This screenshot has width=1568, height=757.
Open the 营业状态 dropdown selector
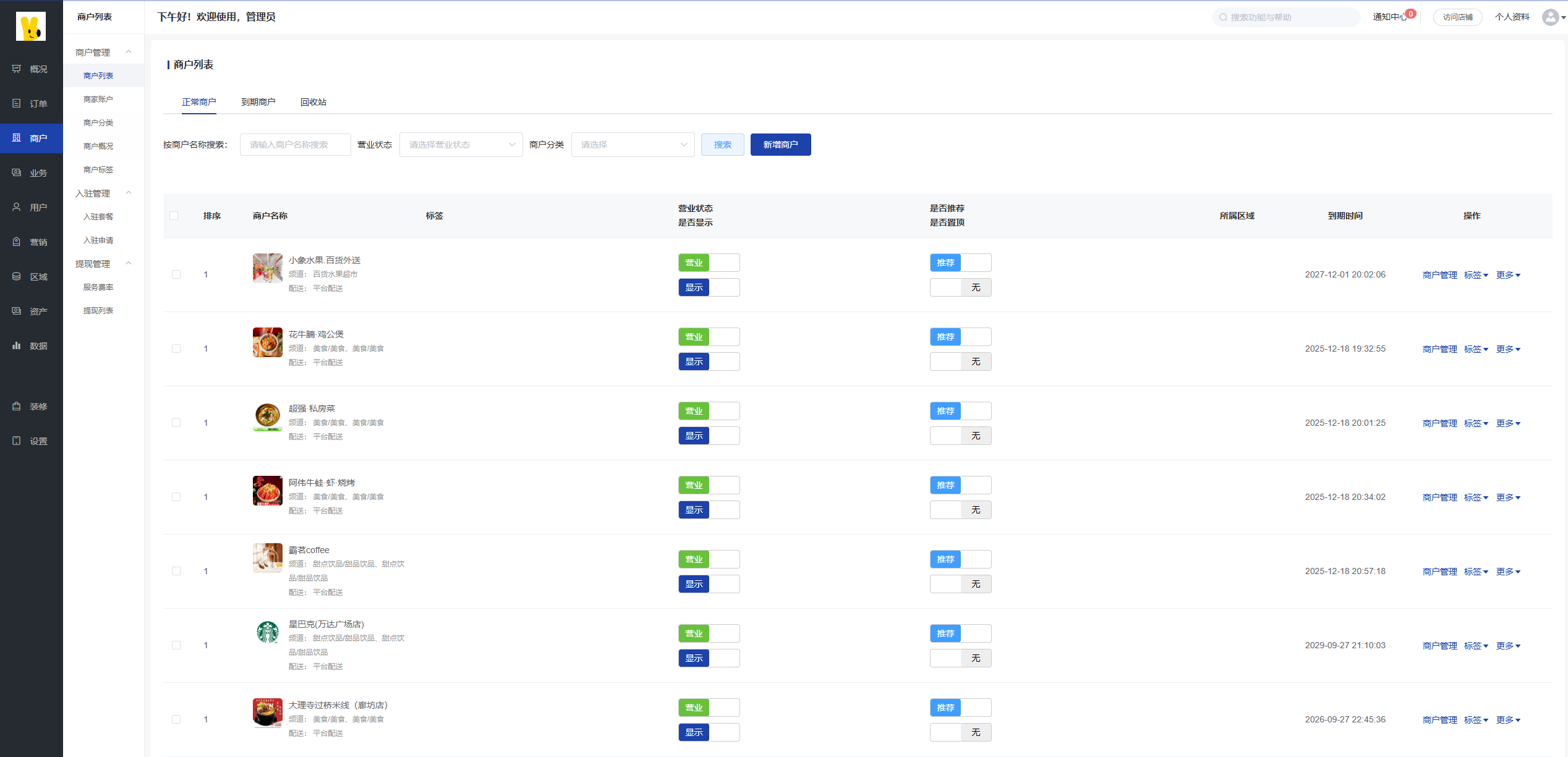tap(461, 145)
